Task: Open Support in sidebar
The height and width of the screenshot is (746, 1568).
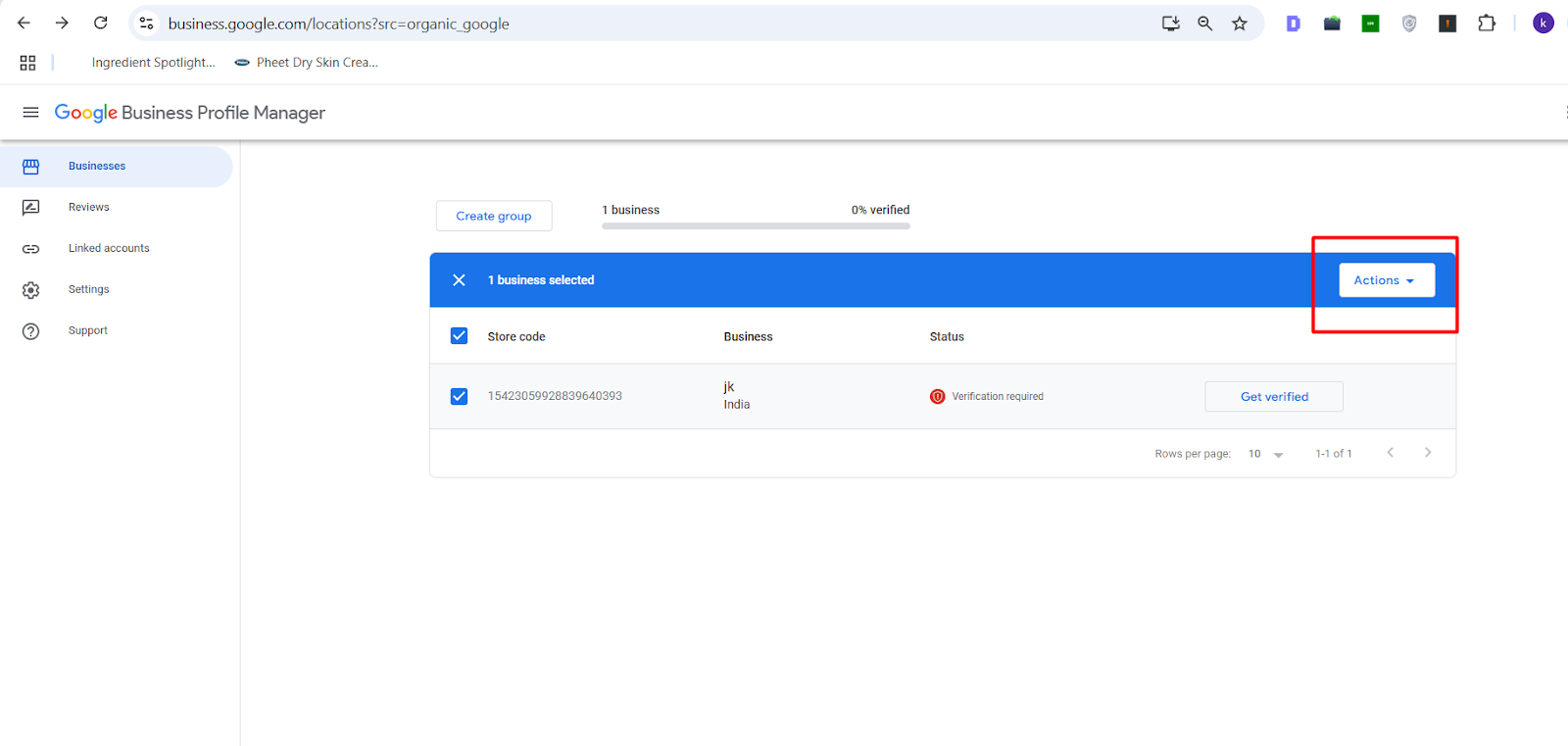Action: tap(87, 331)
